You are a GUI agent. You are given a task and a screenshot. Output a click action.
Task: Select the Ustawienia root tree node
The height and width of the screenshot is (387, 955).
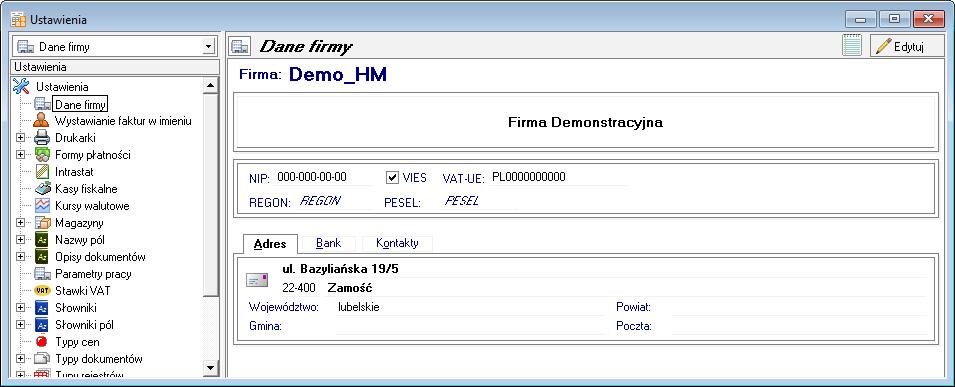coord(62,87)
